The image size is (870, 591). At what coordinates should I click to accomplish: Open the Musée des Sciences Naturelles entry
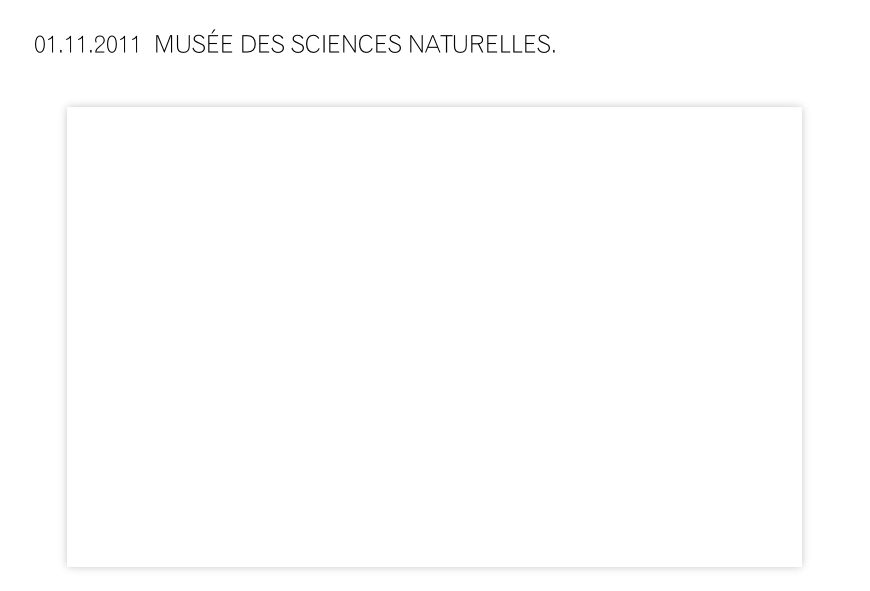(x=355, y=44)
